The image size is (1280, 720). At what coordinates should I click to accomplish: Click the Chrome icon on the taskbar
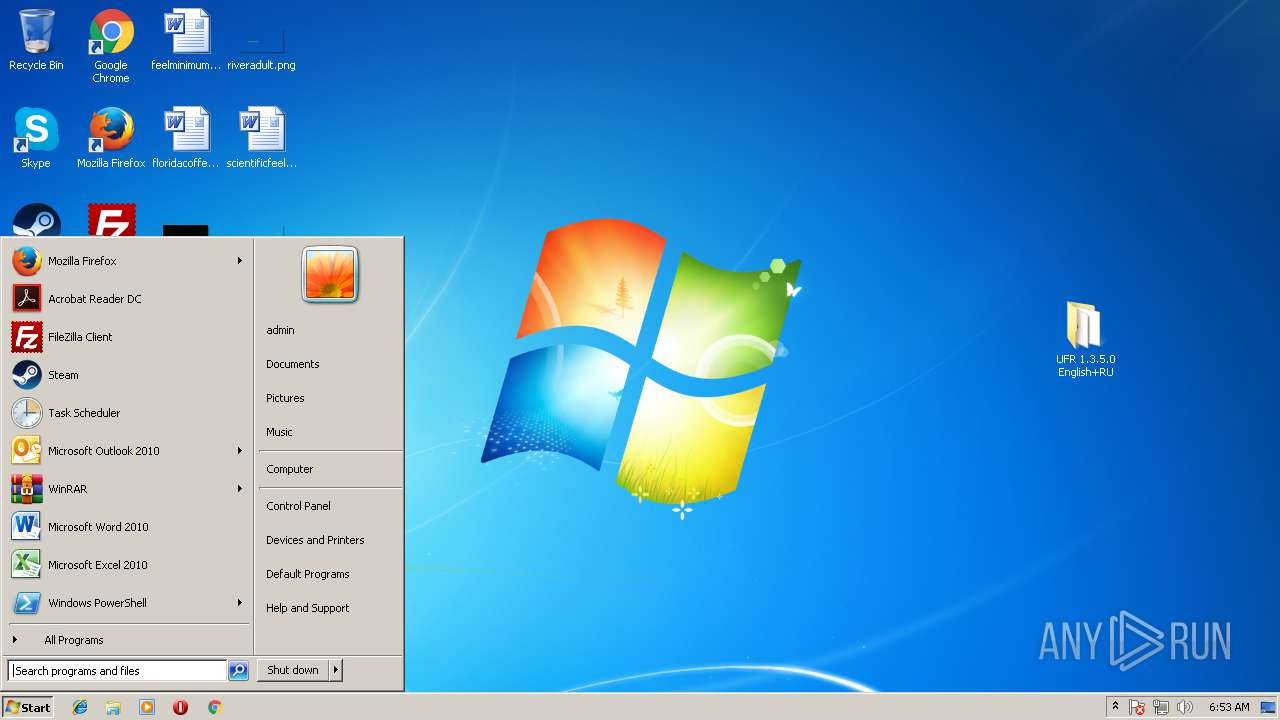pos(214,707)
